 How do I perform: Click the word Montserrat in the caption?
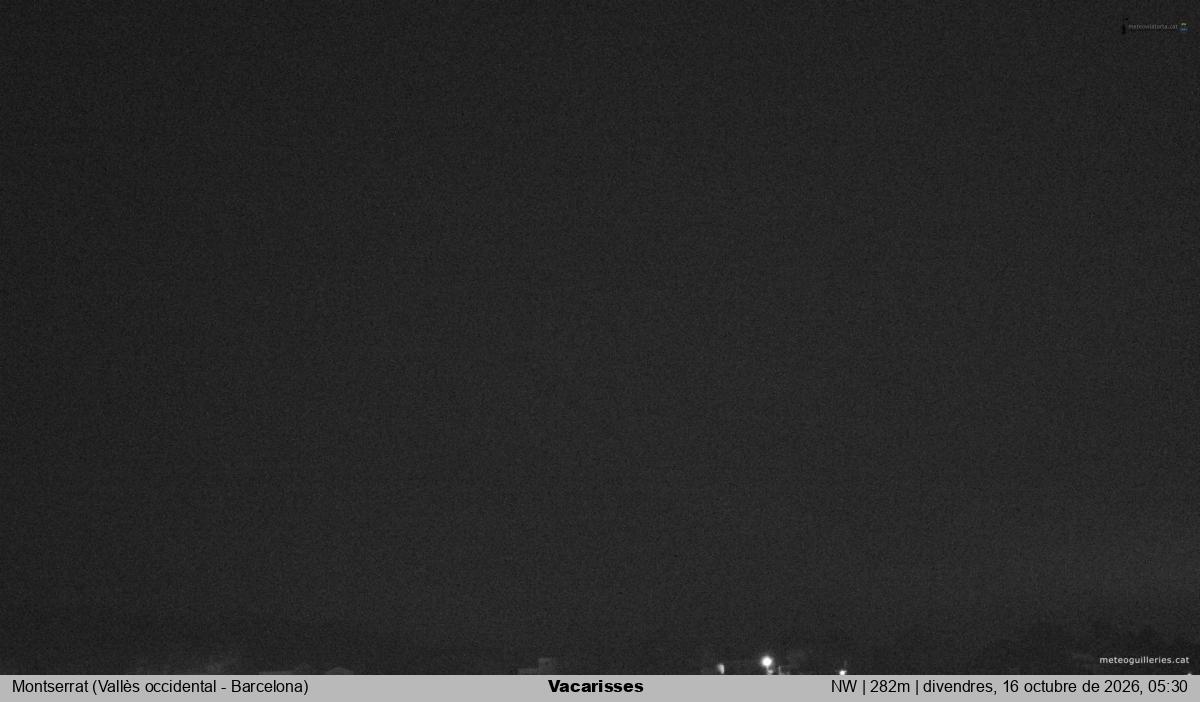coord(50,687)
